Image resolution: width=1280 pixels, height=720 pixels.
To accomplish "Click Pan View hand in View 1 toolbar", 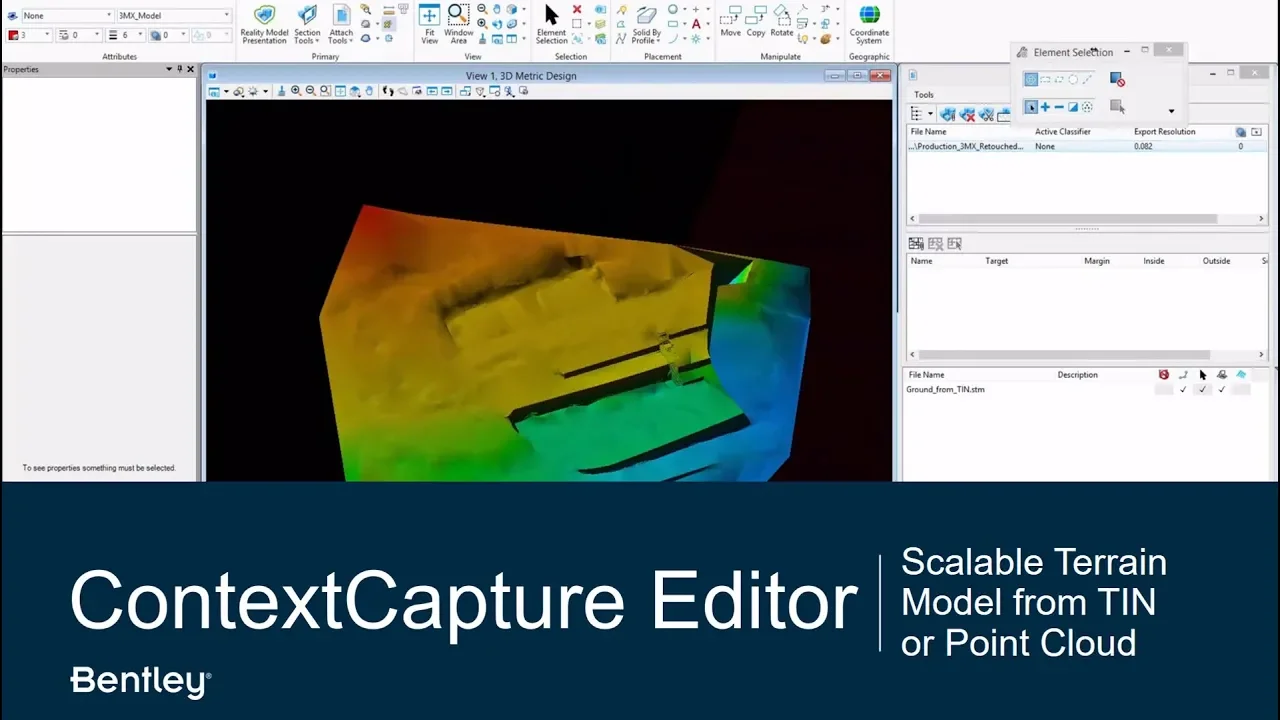I will pyautogui.click(x=370, y=91).
